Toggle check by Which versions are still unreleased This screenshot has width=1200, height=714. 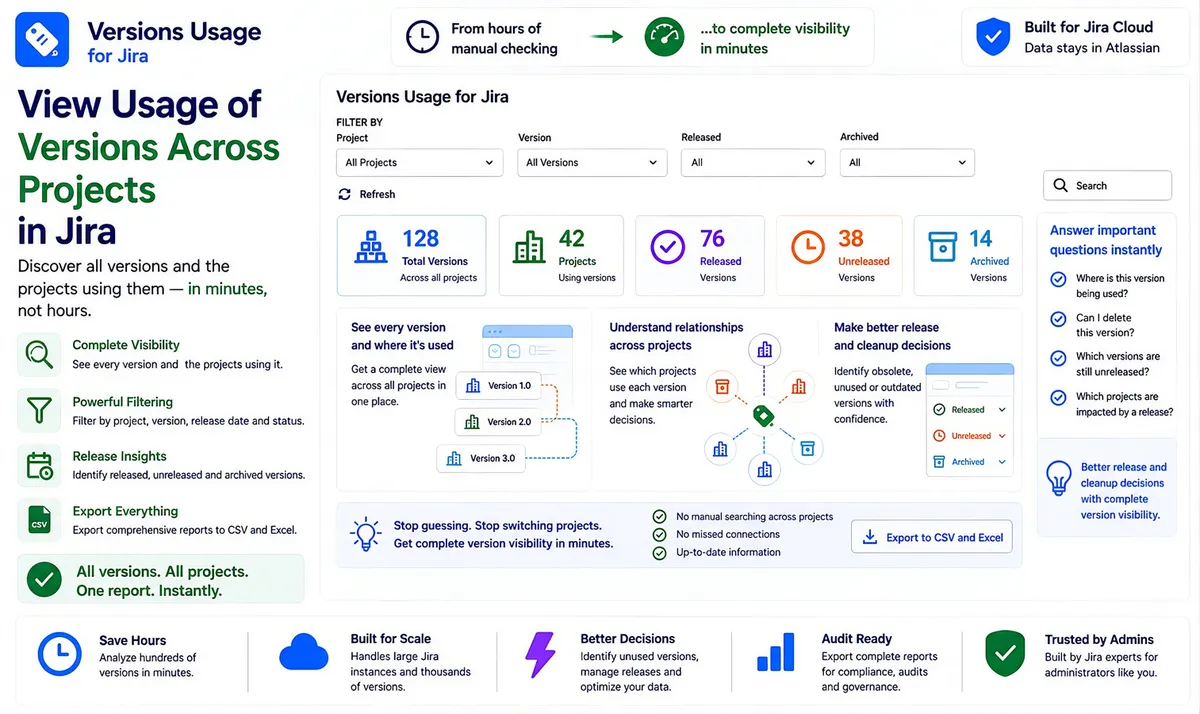point(1058,358)
